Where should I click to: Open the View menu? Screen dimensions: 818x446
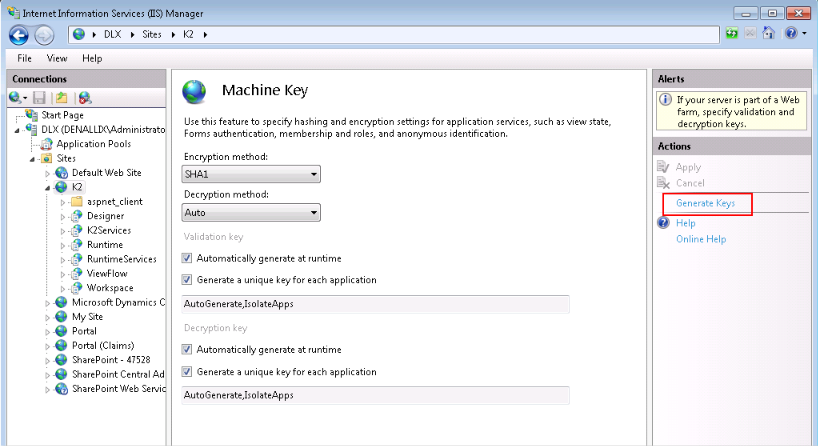click(x=57, y=59)
